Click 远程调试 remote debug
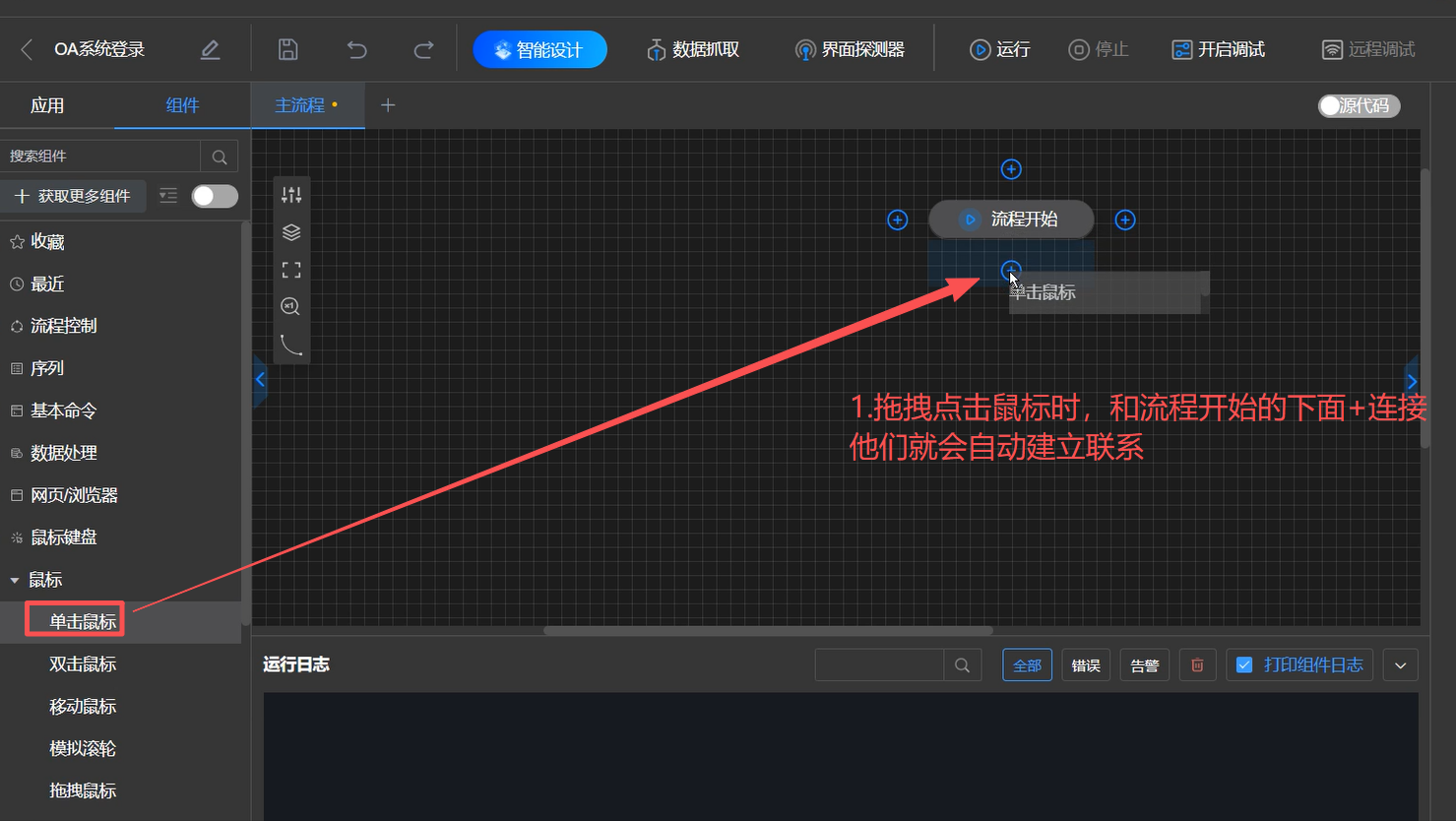This screenshot has width=1456, height=821. (x=1368, y=49)
